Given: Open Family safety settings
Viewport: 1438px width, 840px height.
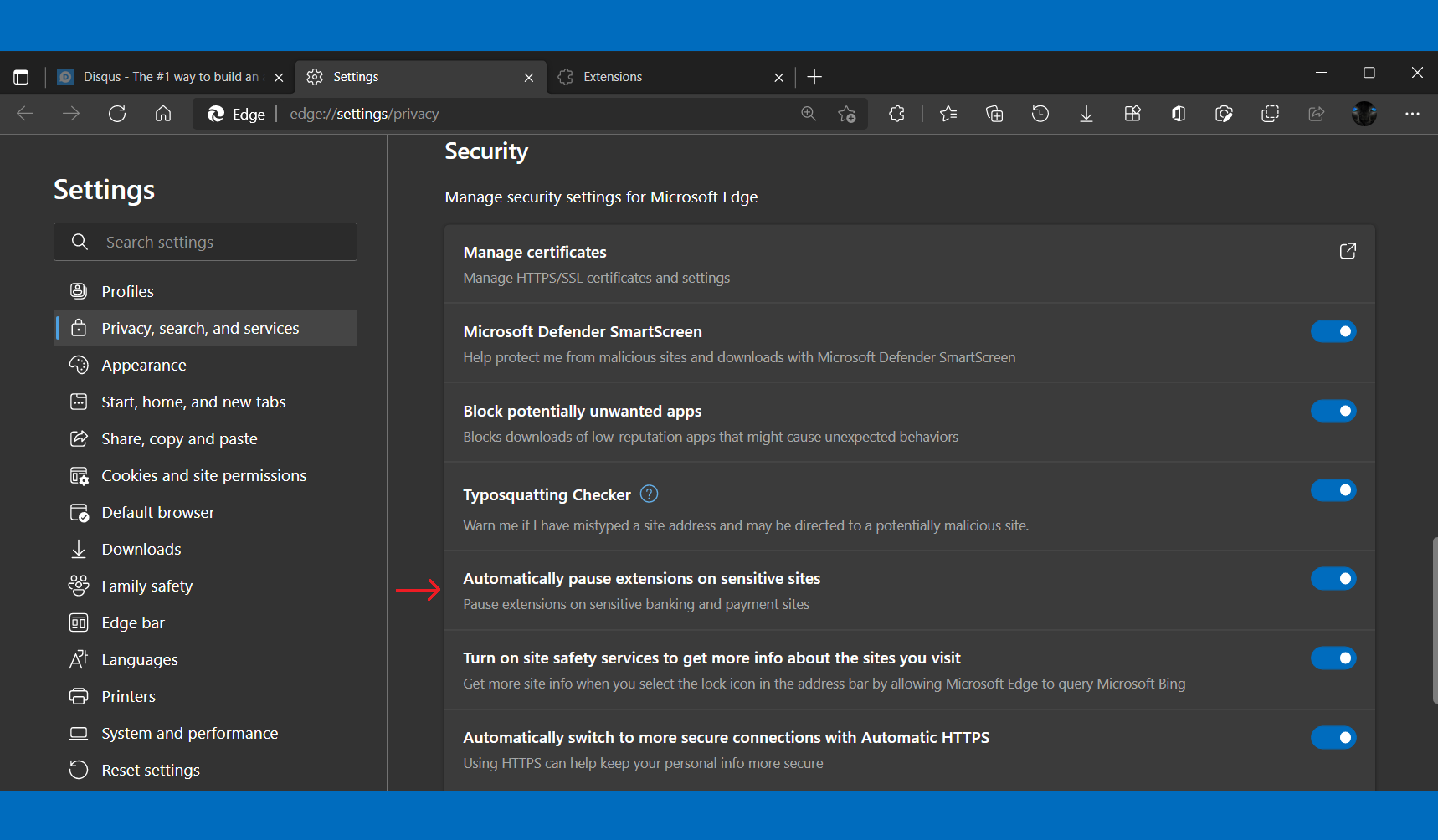Looking at the screenshot, I should pos(205,586).
